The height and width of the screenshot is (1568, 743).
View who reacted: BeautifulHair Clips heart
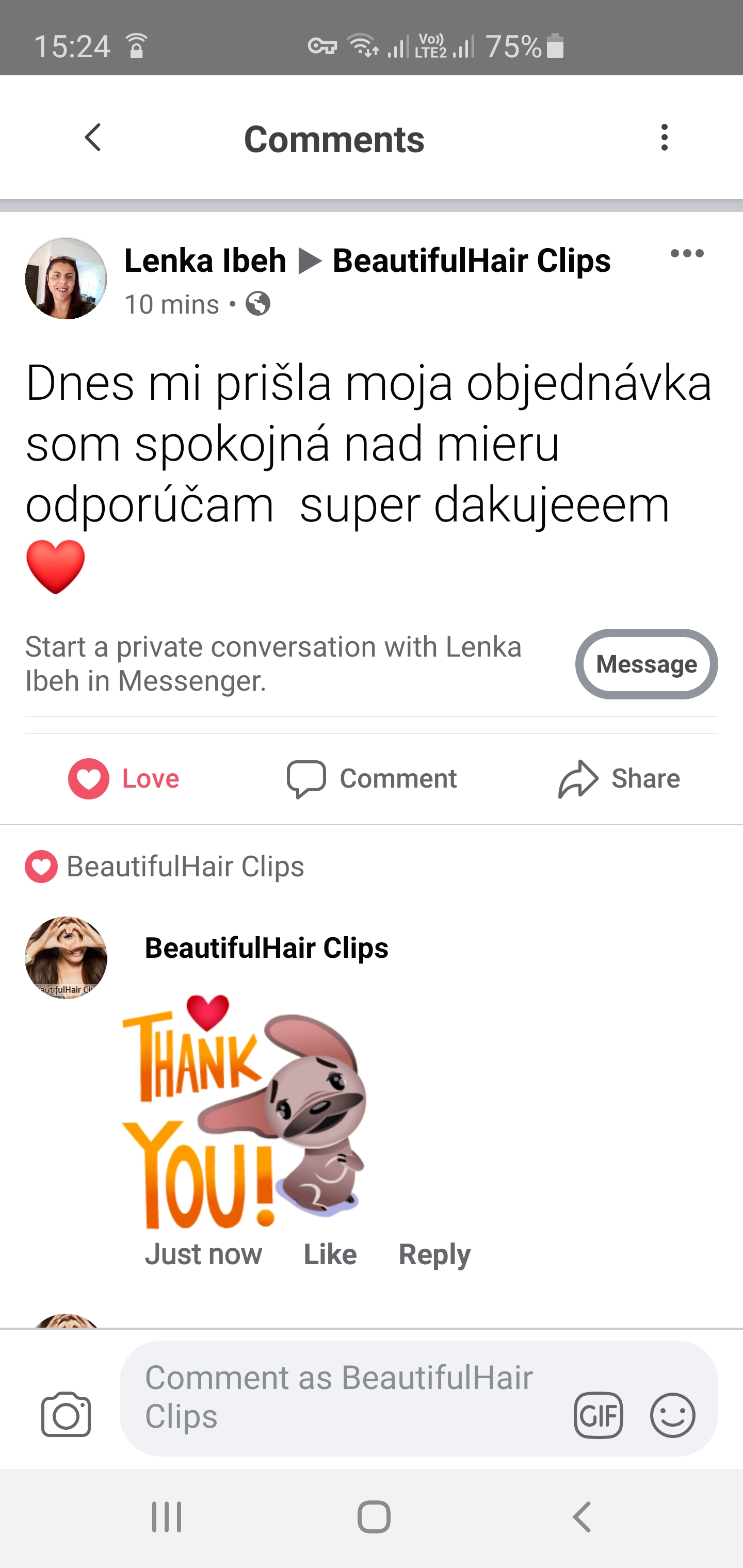(165, 866)
